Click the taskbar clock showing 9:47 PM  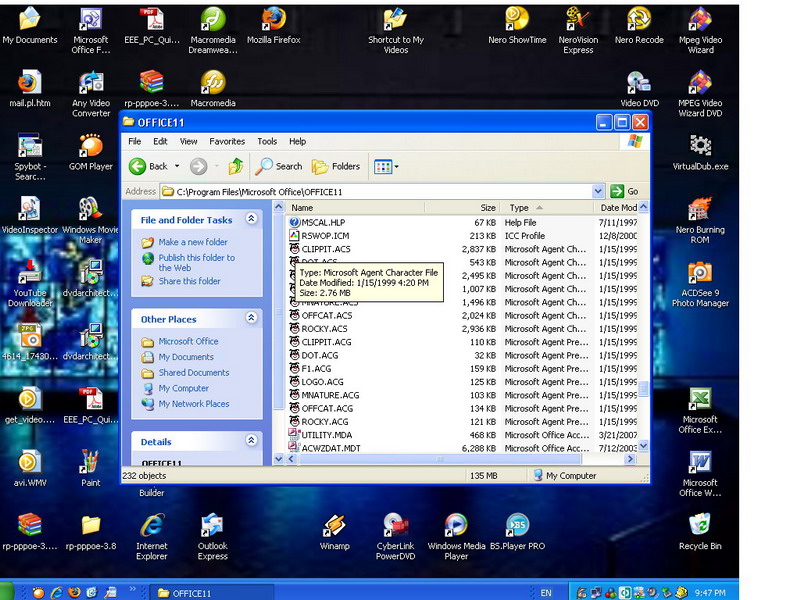coord(710,592)
